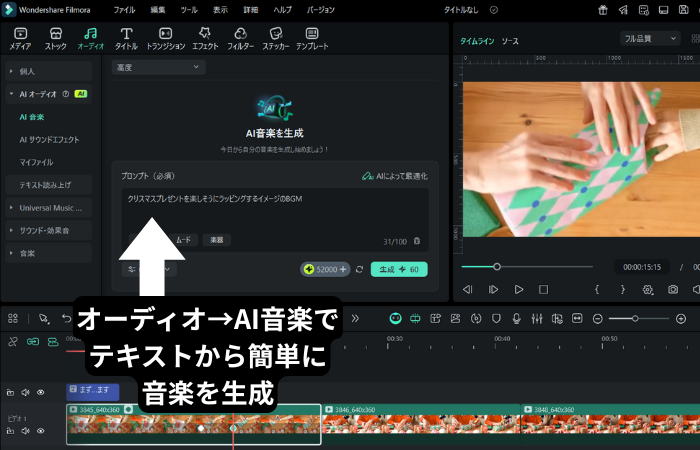Click the paper plane share icon

click(623, 10)
